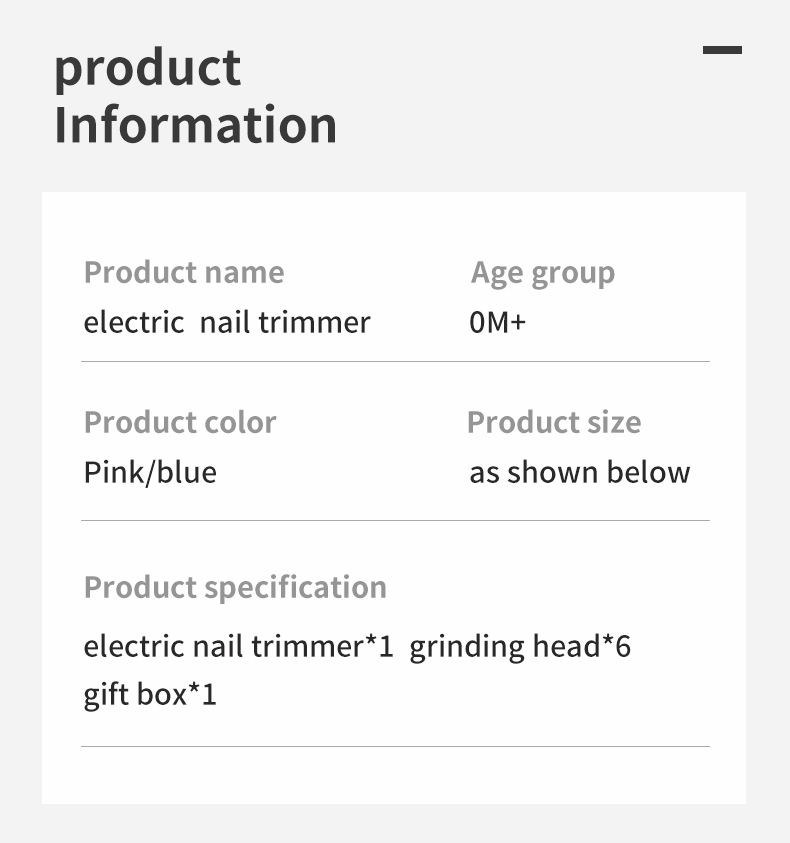Click "electric nail trimmer" under Product name
The height and width of the screenshot is (843, 790).
227,322
